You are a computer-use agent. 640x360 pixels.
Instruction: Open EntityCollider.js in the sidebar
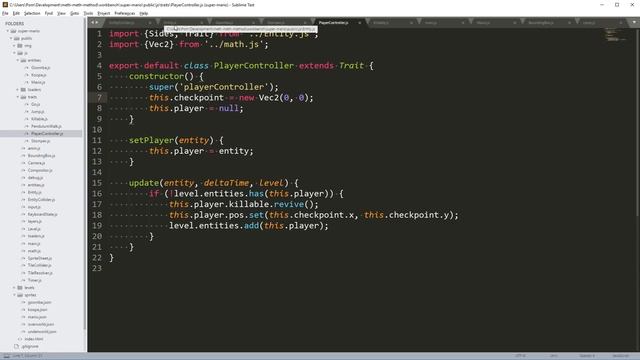point(41,200)
